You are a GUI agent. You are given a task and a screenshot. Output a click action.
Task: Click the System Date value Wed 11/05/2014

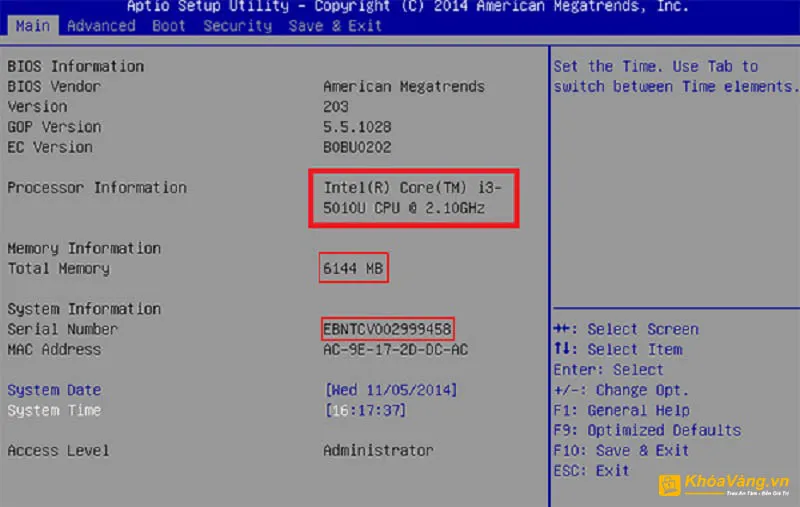coord(390,390)
